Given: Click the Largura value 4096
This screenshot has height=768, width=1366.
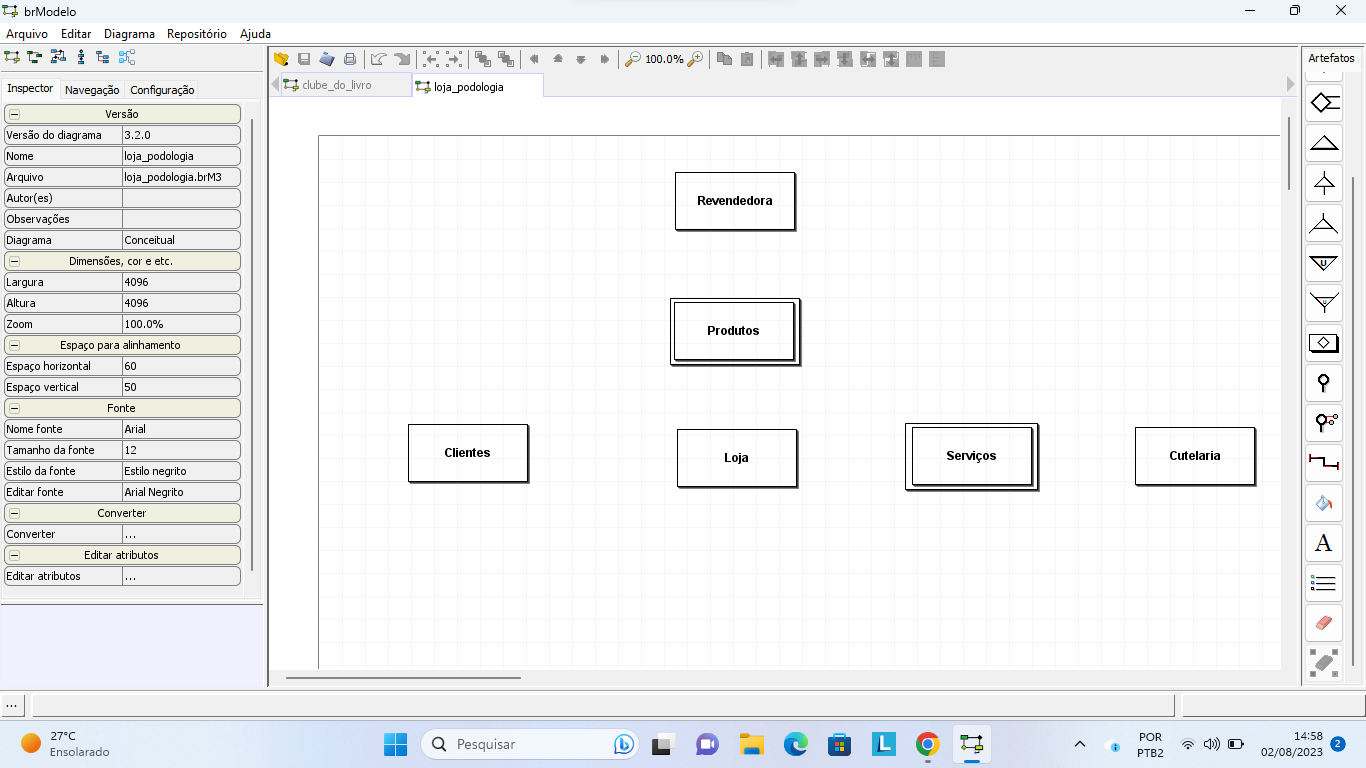Looking at the screenshot, I should [181, 282].
